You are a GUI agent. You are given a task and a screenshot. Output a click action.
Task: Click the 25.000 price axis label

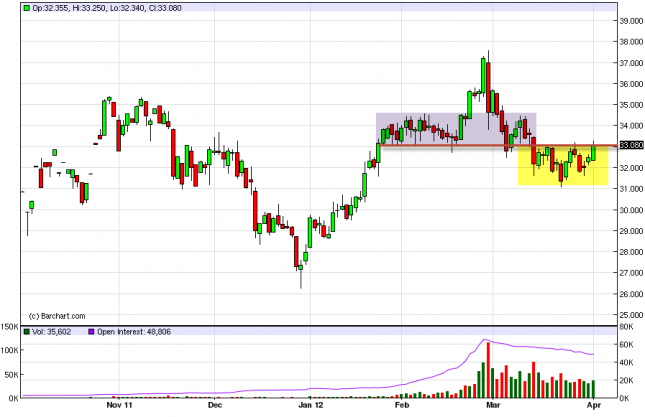(631, 315)
